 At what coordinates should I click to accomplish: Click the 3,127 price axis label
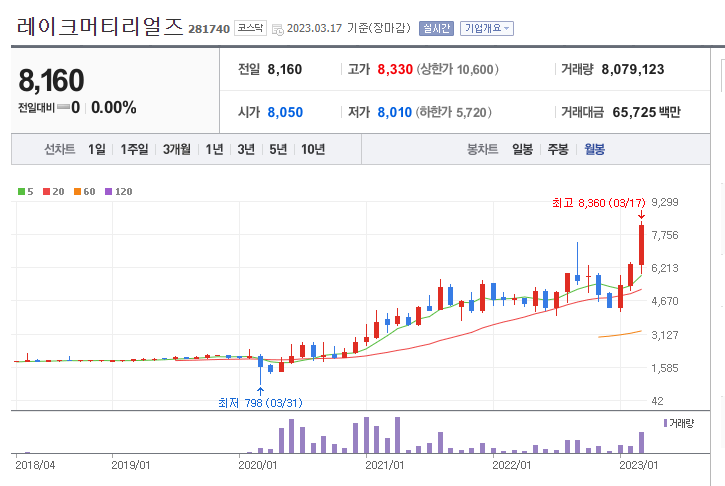point(665,335)
